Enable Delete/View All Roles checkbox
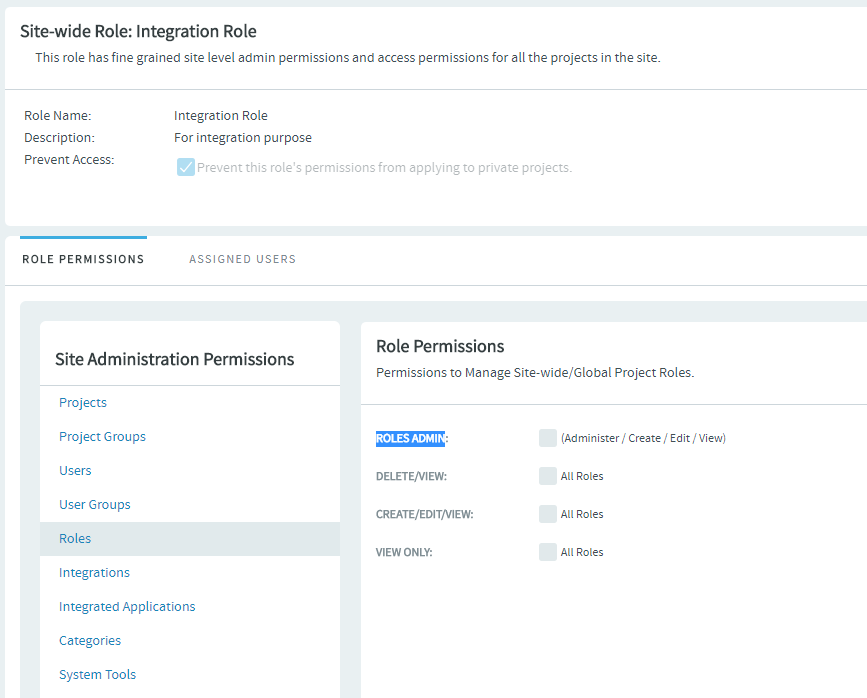The width and height of the screenshot is (867, 698). [547, 476]
